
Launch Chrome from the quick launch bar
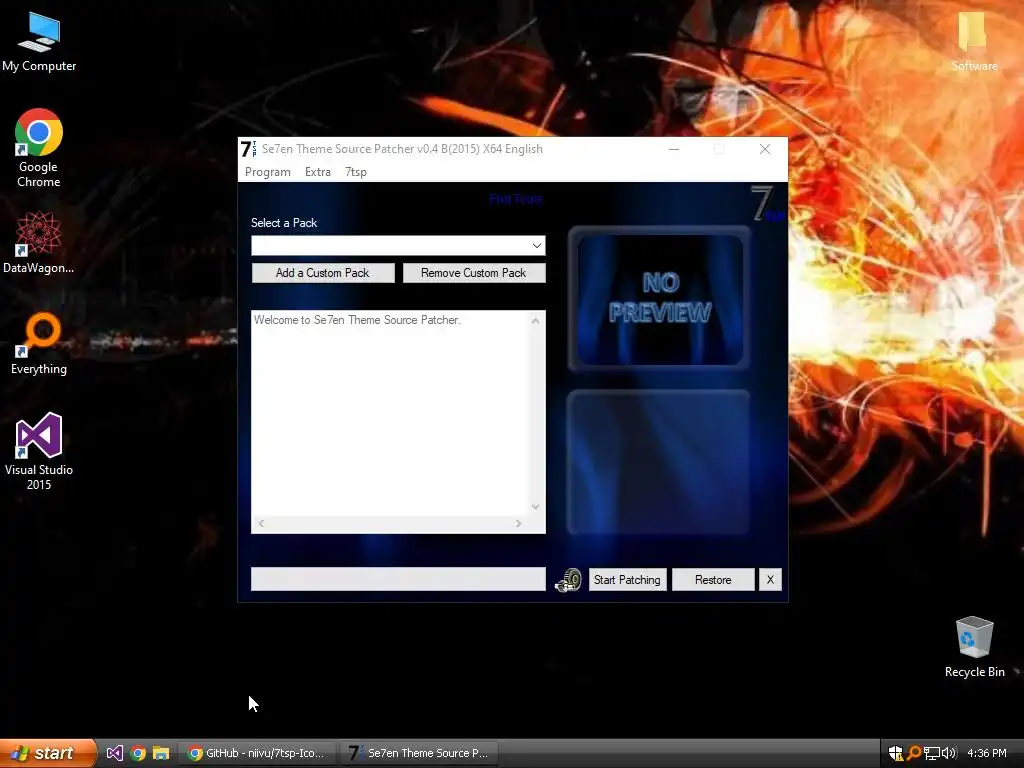pyautogui.click(x=138, y=753)
